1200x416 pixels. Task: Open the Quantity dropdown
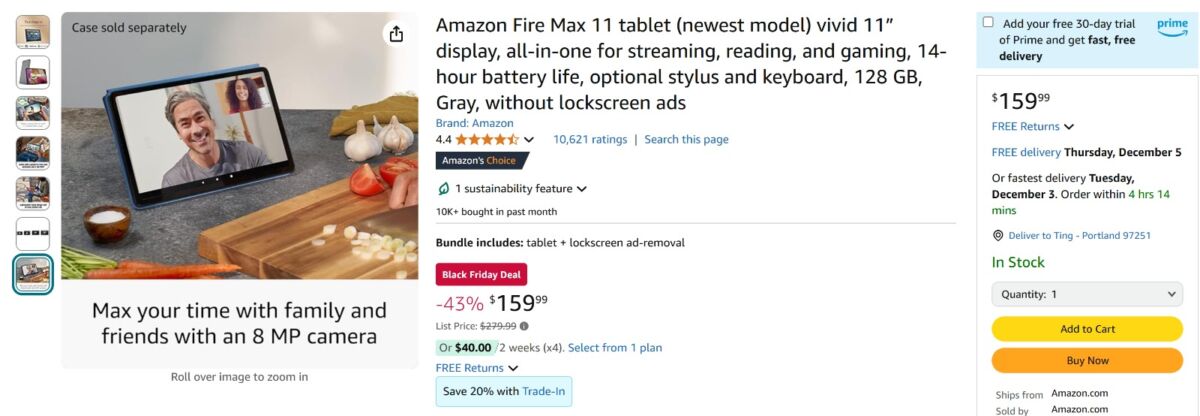click(x=1087, y=295)
